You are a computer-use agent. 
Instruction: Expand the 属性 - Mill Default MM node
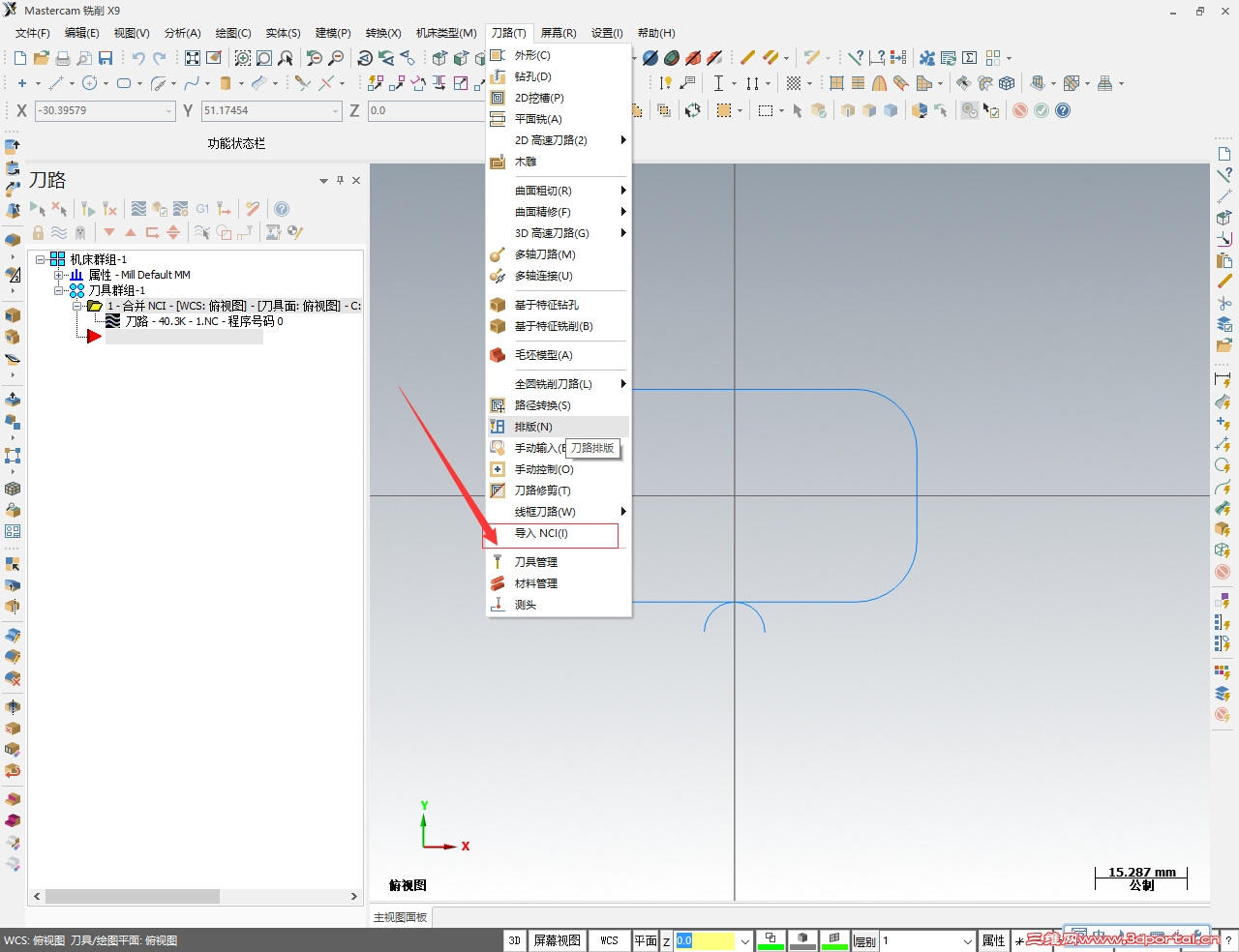click(59, 275)
